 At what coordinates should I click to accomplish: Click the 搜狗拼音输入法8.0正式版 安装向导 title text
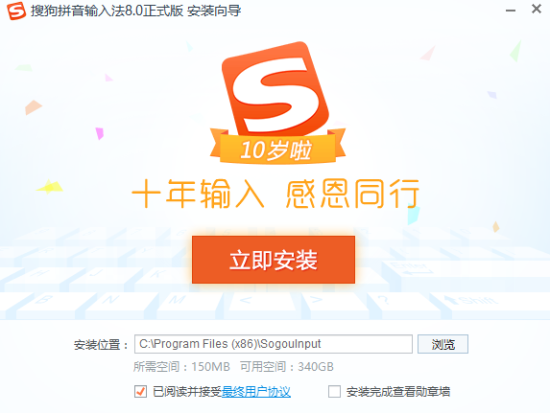tap(136, 11)
